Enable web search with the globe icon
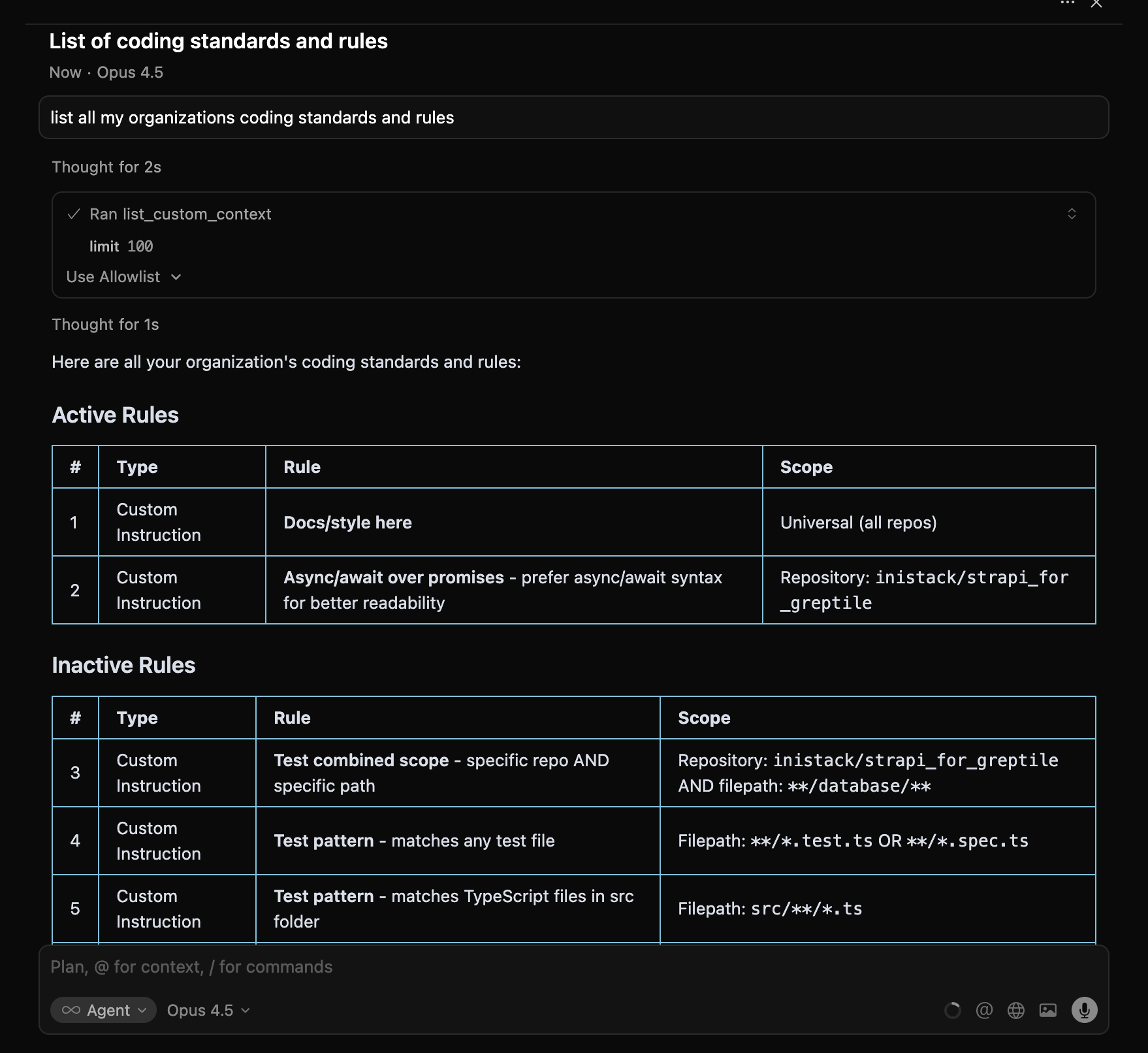The height and width of the screenshot is (1053, 1148). [x=1016, y=1010]
